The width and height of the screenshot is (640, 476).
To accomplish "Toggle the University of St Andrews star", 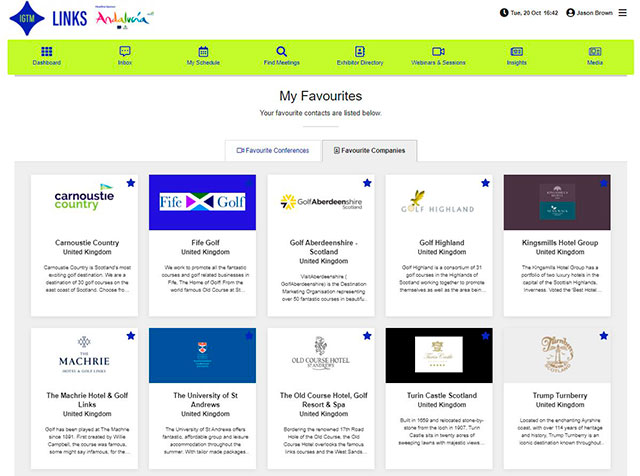I will (x=249, y=336).
